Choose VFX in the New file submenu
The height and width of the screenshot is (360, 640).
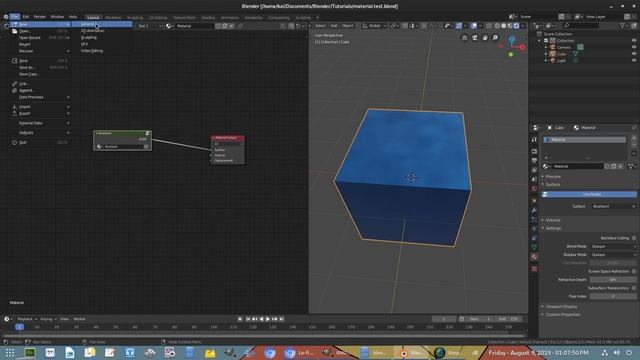click(x=102, y=44)
